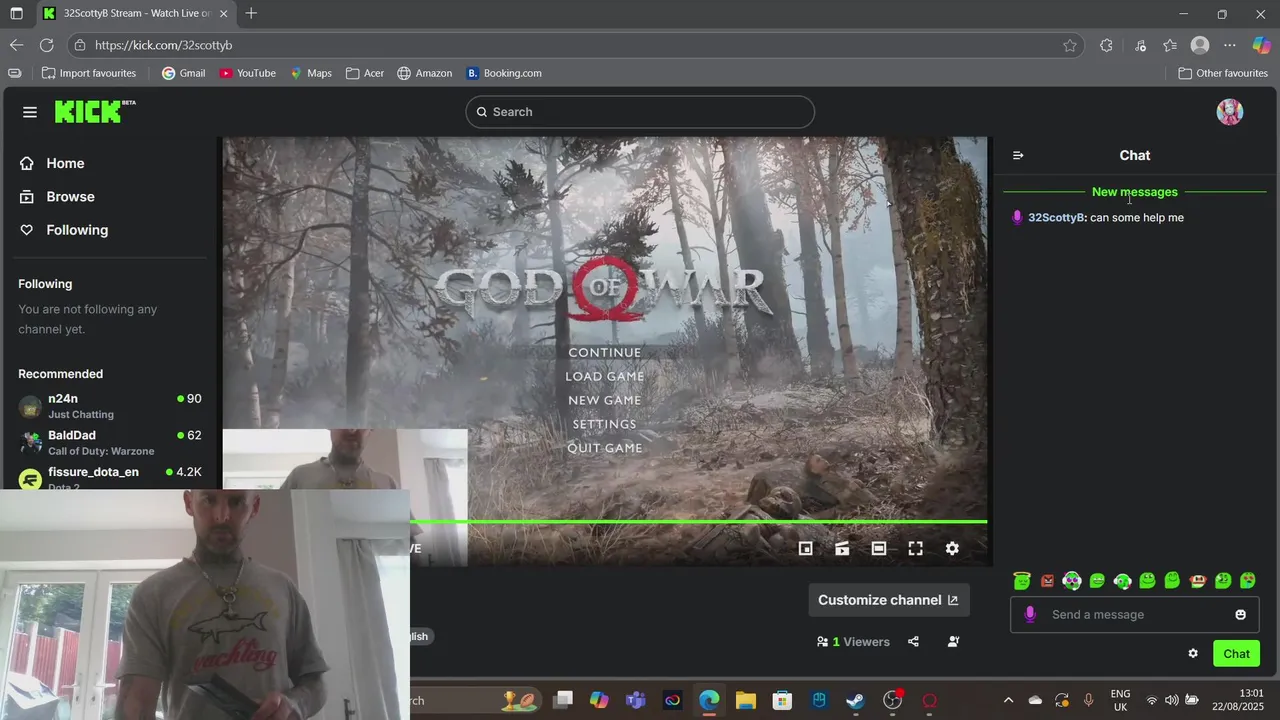Add this page to favourites star
Viewport: 1280px width, 720px height.
(x=1070, y=45)
